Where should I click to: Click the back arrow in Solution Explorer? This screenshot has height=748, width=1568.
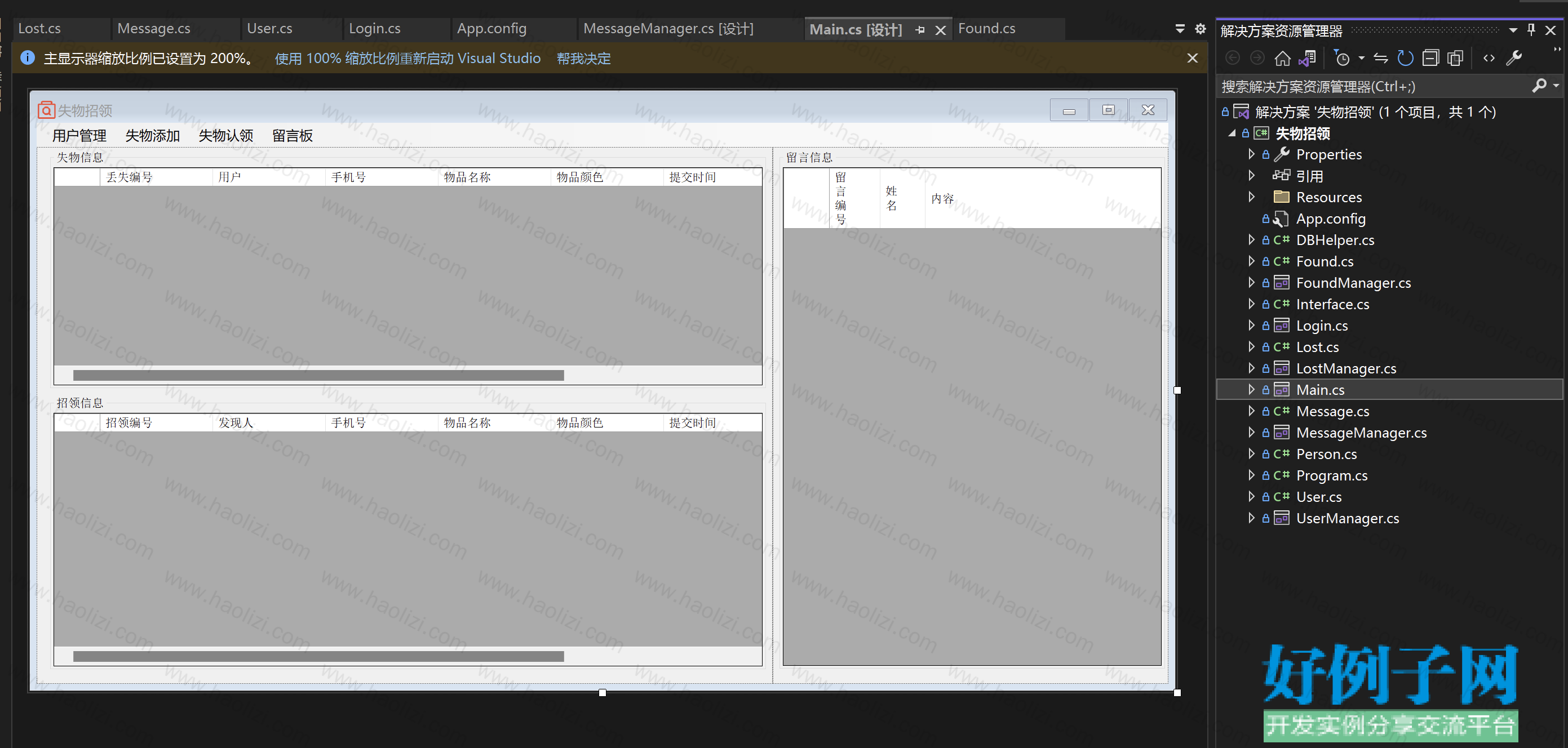coord(1233,59)
